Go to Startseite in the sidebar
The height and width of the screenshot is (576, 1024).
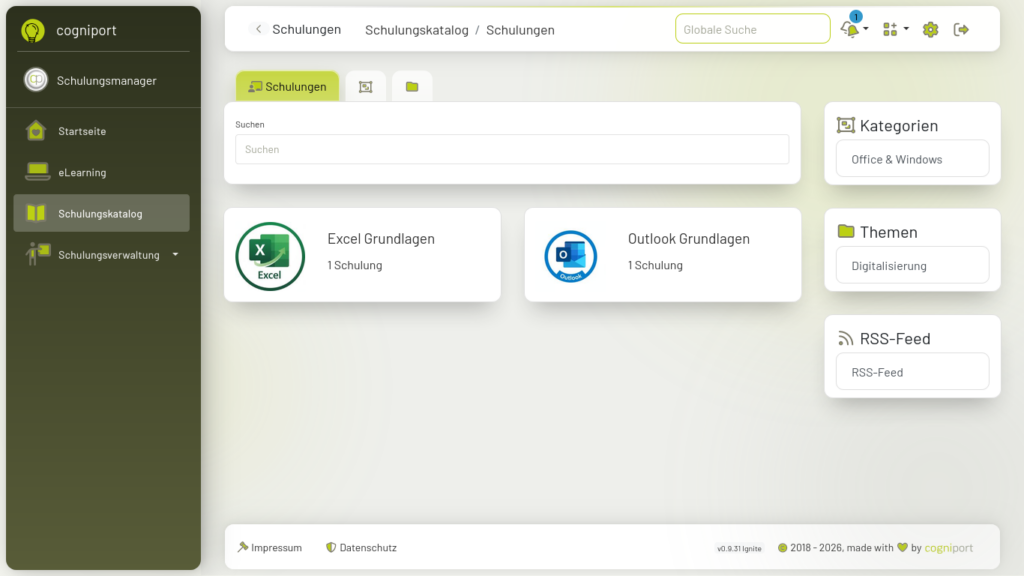pos(101,131)
